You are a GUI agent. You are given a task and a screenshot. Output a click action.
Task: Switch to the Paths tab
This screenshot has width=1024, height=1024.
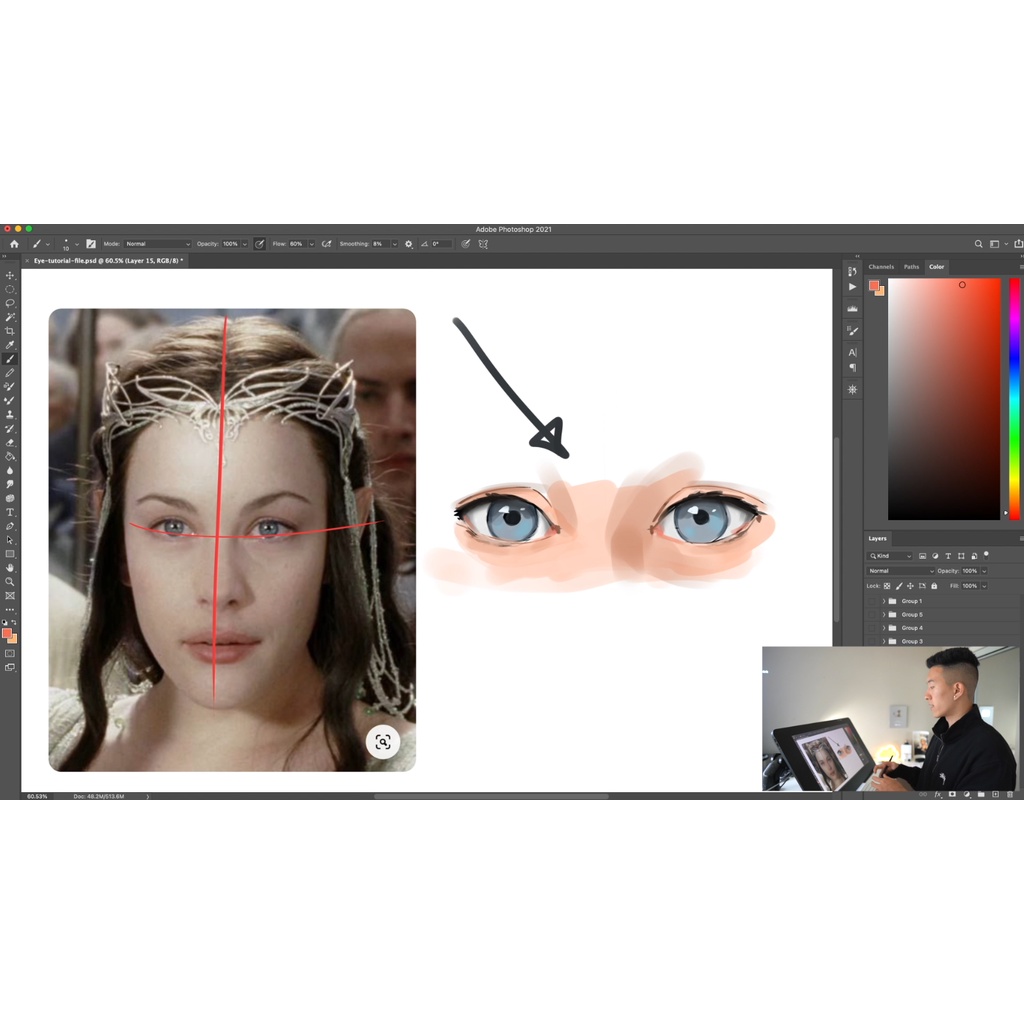click(911, 267)
